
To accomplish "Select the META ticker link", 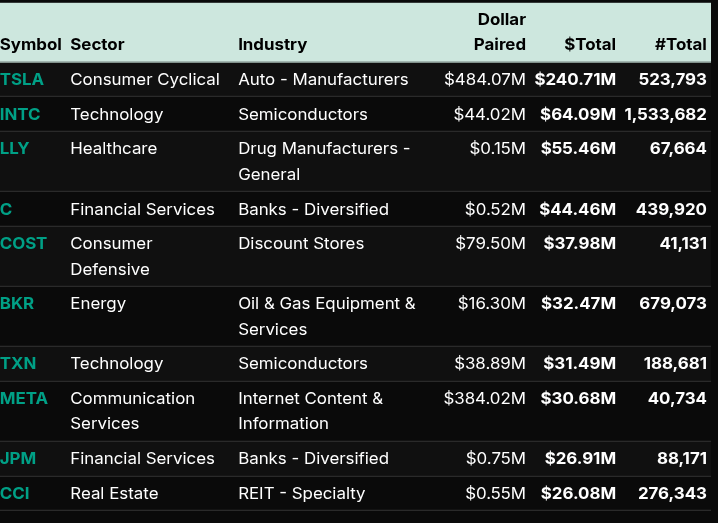I will tap(24, 398).
